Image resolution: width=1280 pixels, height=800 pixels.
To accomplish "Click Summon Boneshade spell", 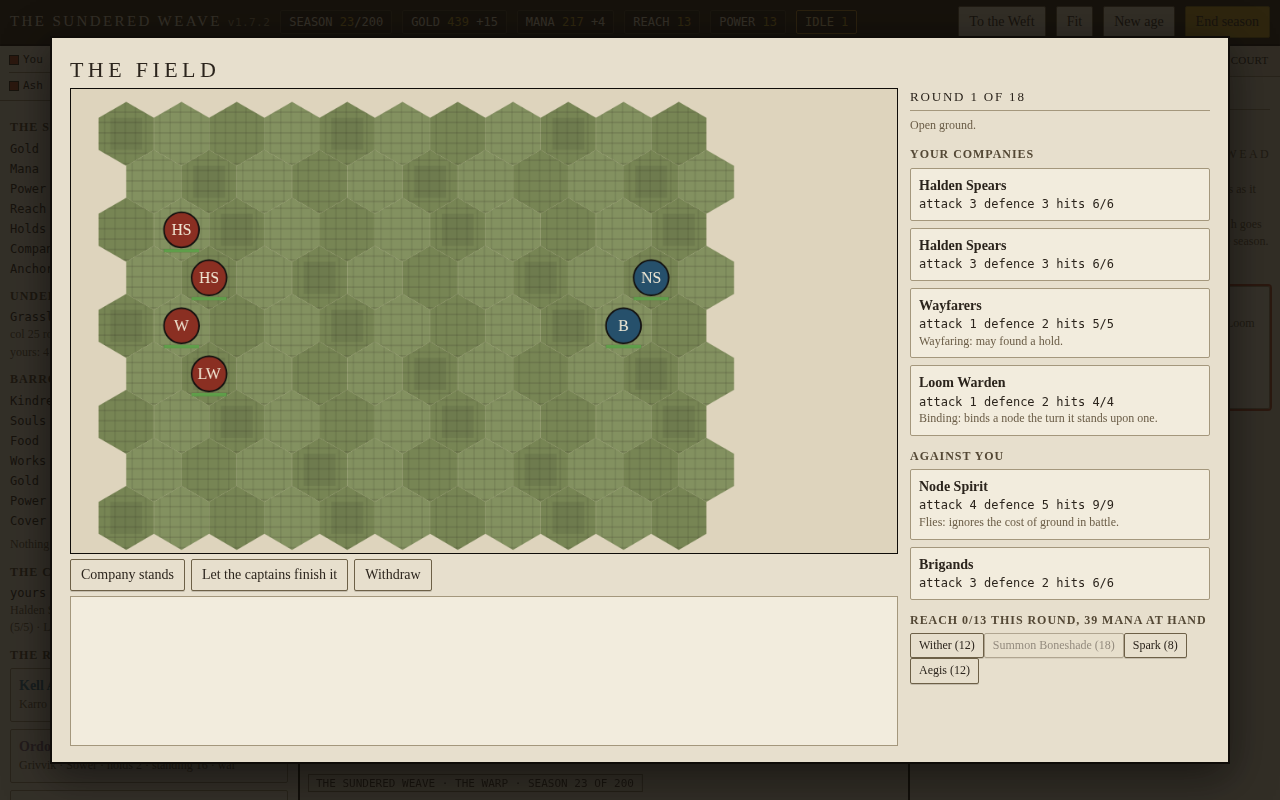I will point(1053,645).
